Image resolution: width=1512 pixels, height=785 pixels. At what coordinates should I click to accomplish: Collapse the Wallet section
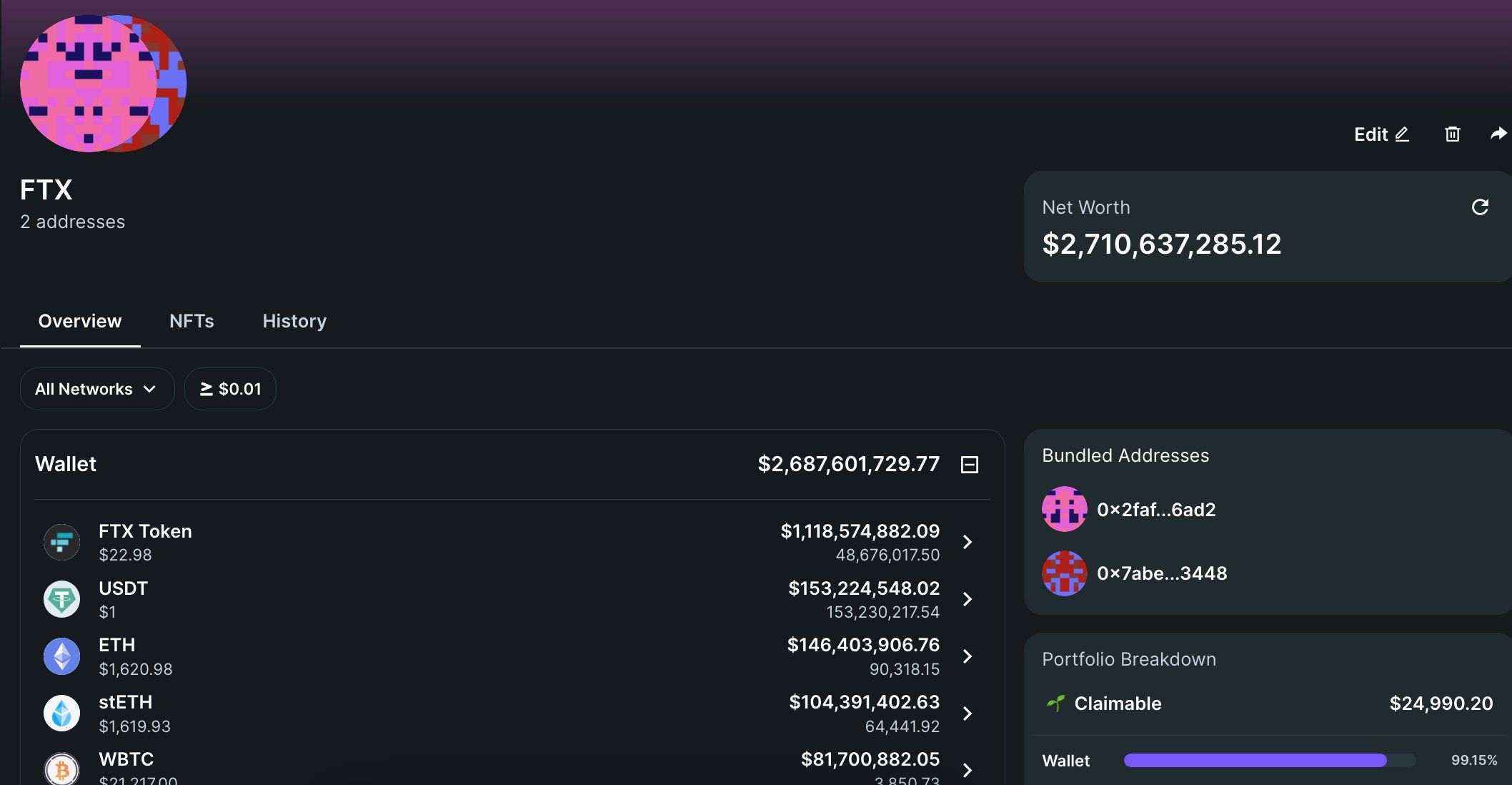point(969,465)
